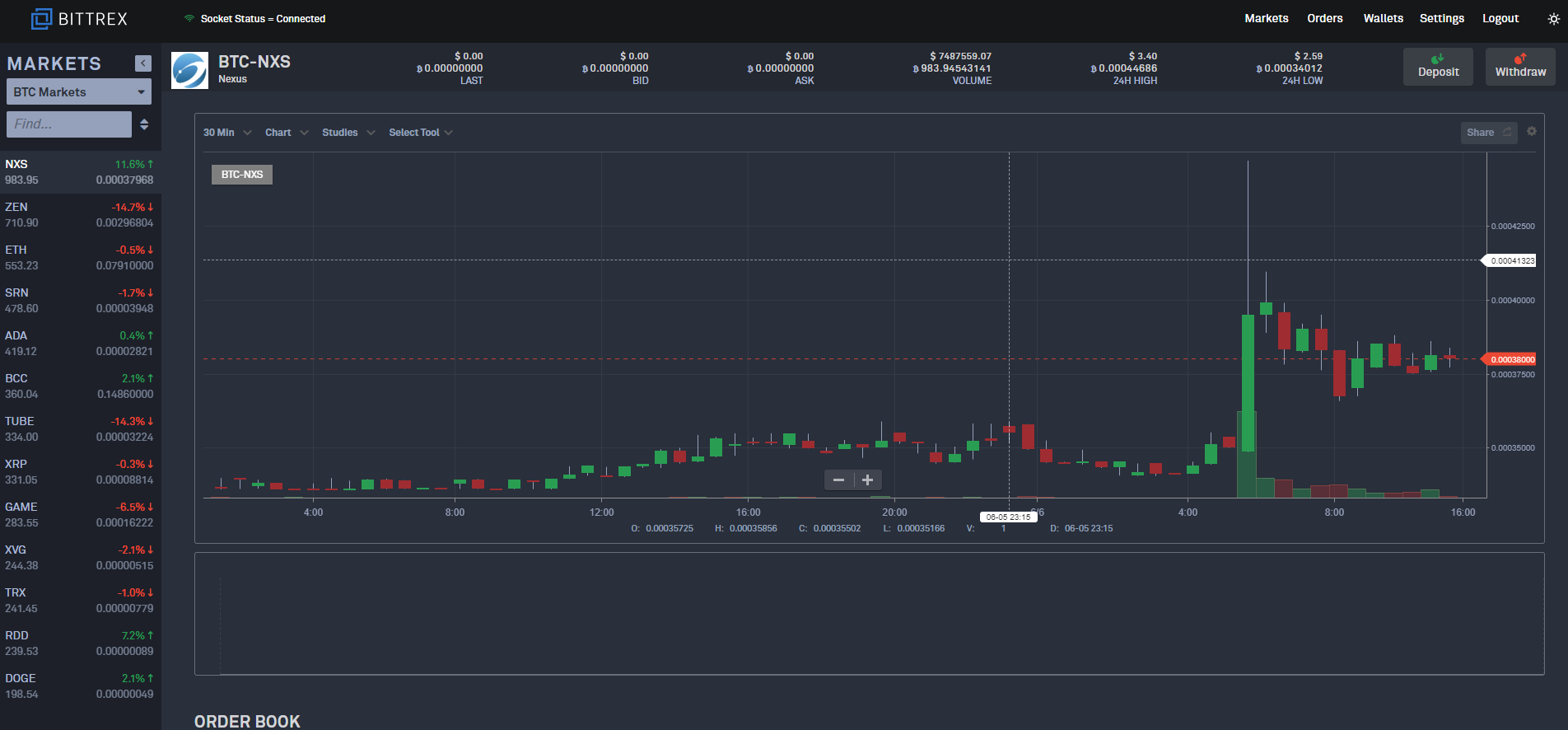Select BCC market row
The height and width of the screenshot is (730, 1568).
[80, 386]
